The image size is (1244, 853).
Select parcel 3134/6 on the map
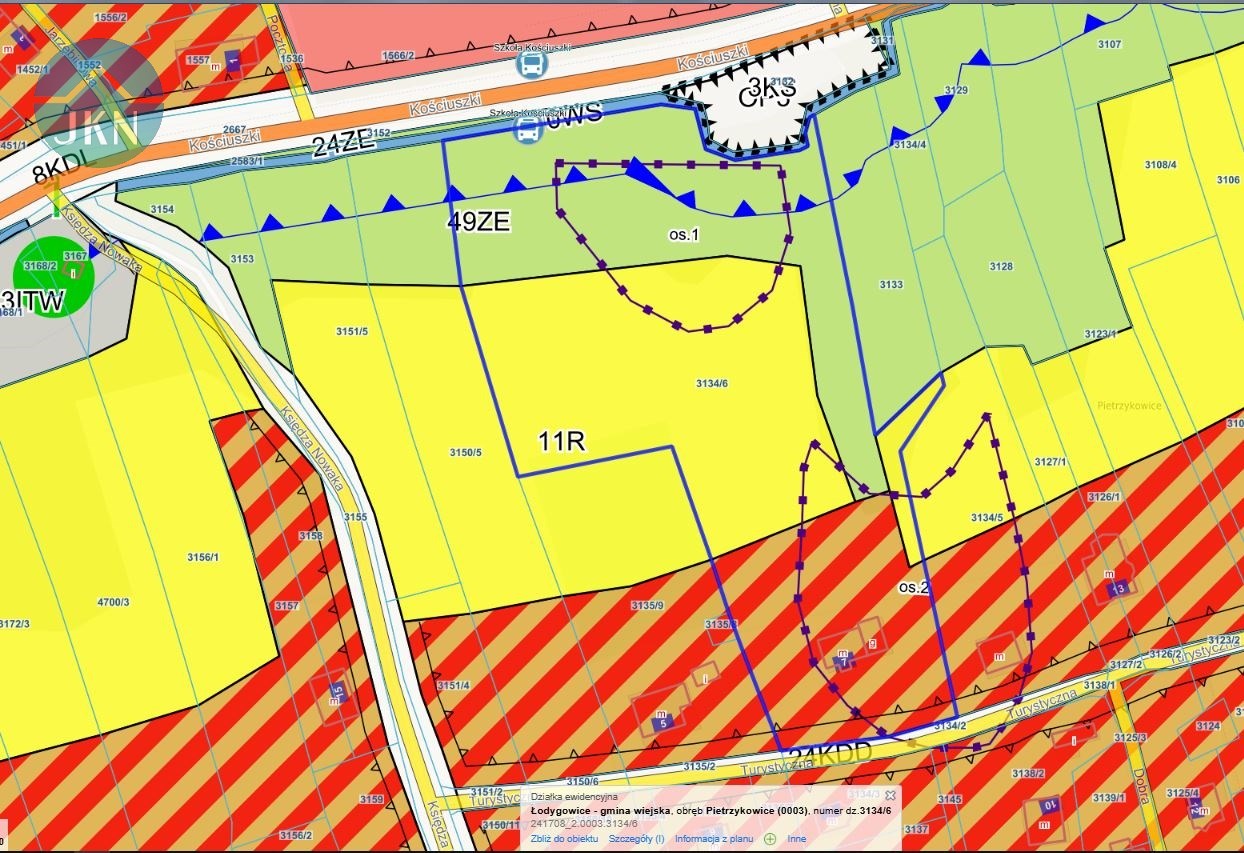pyautogui.click(x=711, y=383)
